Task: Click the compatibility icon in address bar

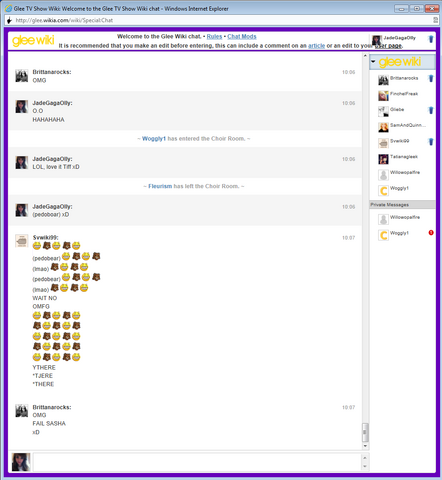Action: [x=435, y=20]
